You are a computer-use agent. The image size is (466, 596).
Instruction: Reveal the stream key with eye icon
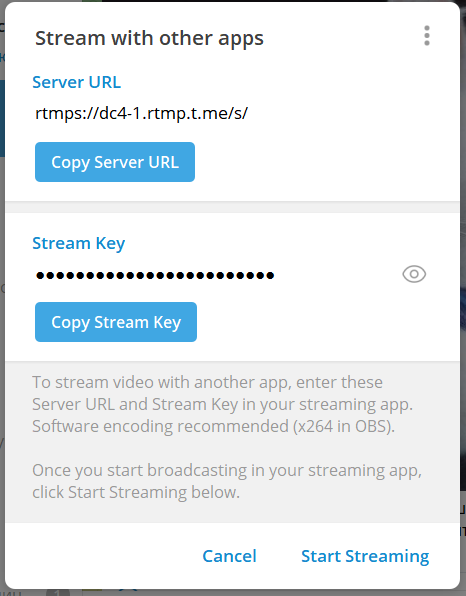tap(414, 274)
